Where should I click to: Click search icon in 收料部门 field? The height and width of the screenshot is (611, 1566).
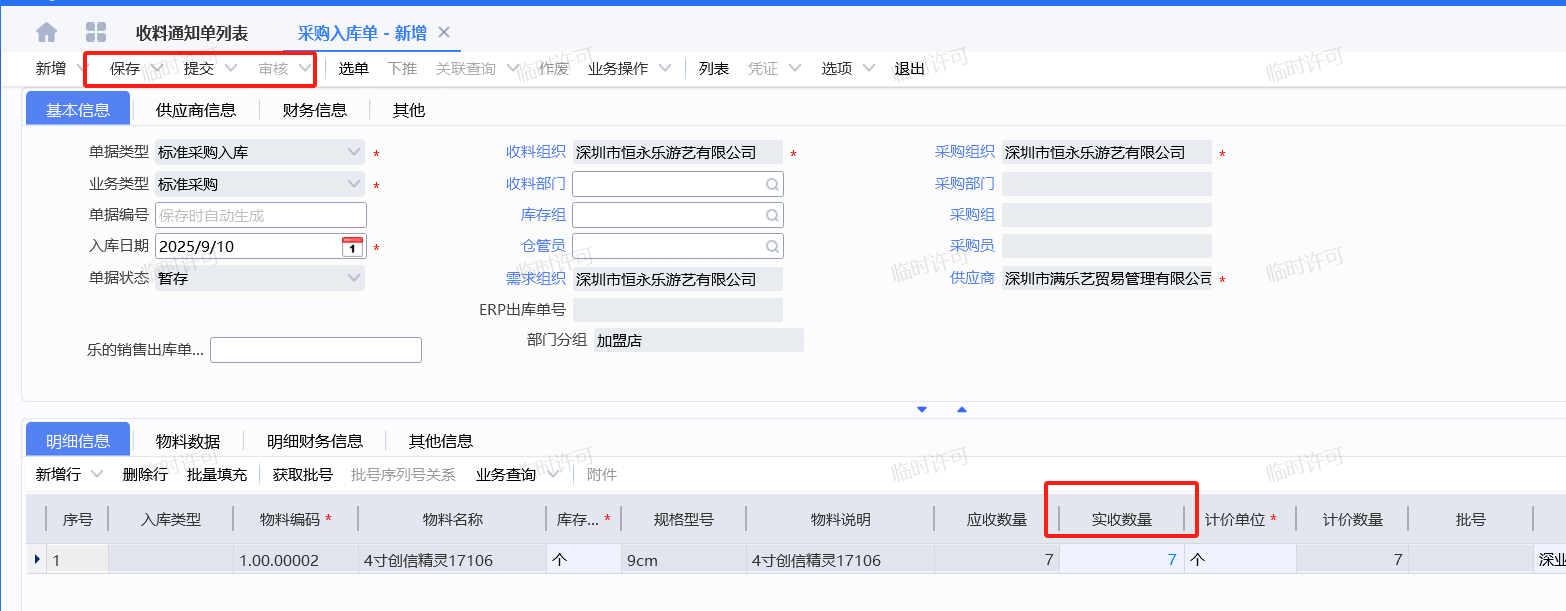772,184
